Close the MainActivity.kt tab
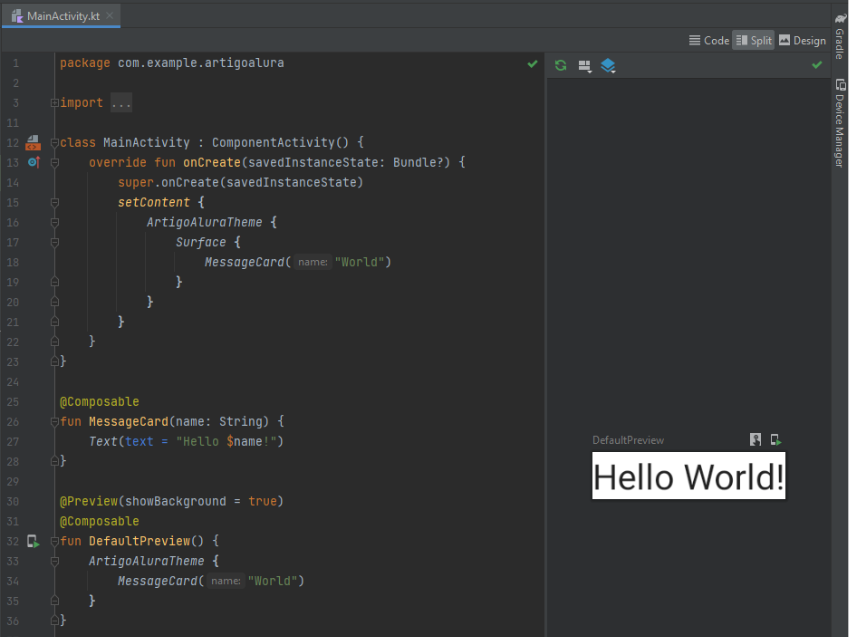This screenshot has height=637, width=849. click(x=109, y=16)
